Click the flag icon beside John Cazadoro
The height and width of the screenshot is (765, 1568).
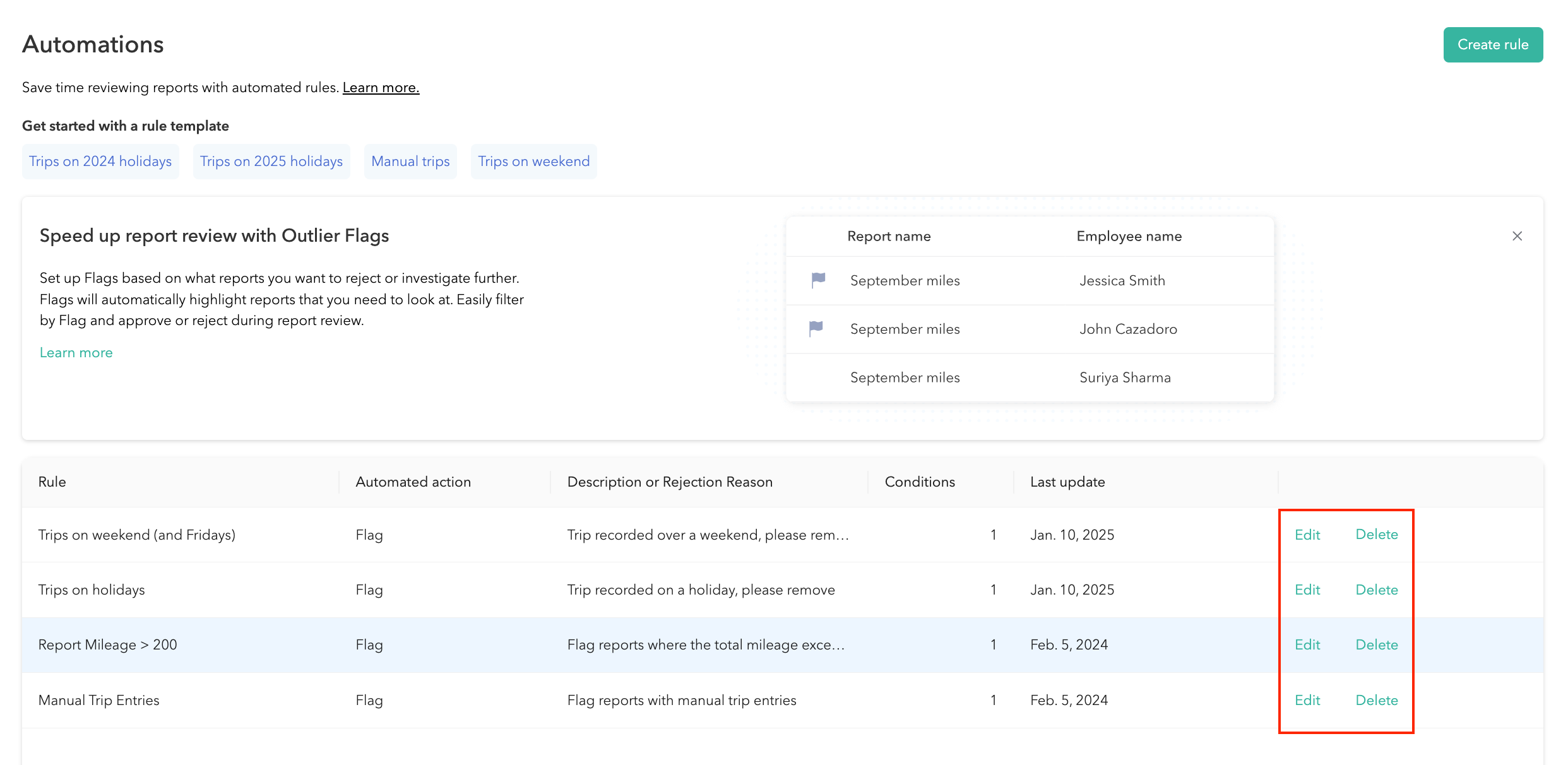coord(816,328)
